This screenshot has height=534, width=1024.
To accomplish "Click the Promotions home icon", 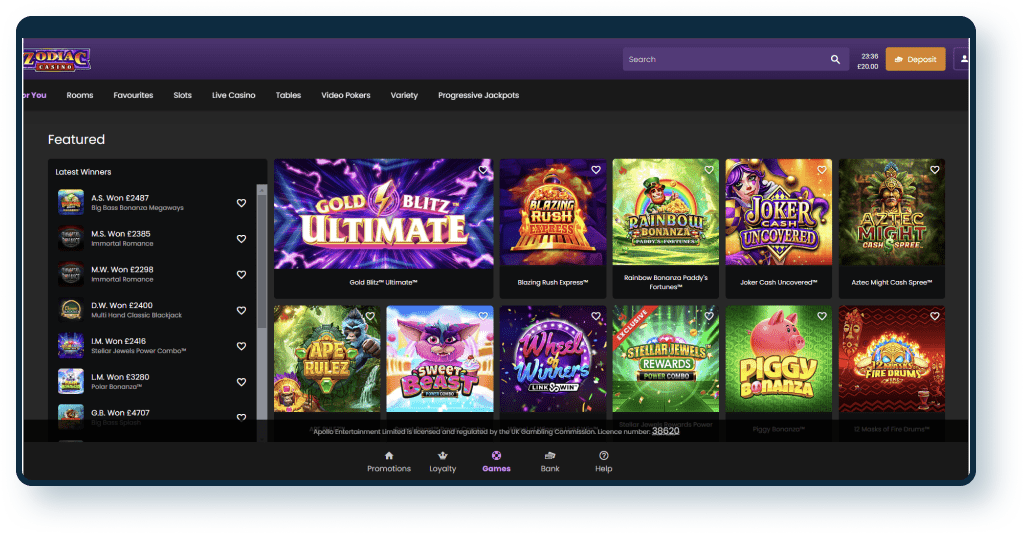I will [x=389, y=456].
